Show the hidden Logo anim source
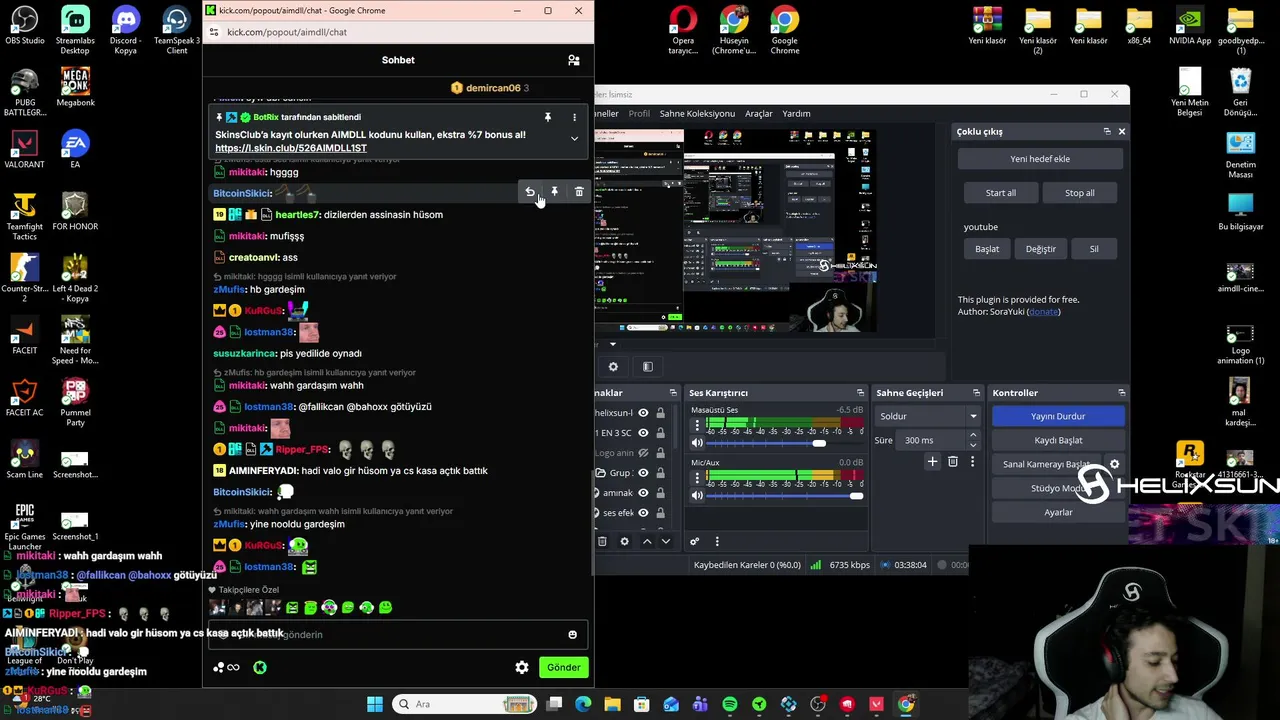The height and width of the screenshot is (720, 1280). click(x=643, y=453)
